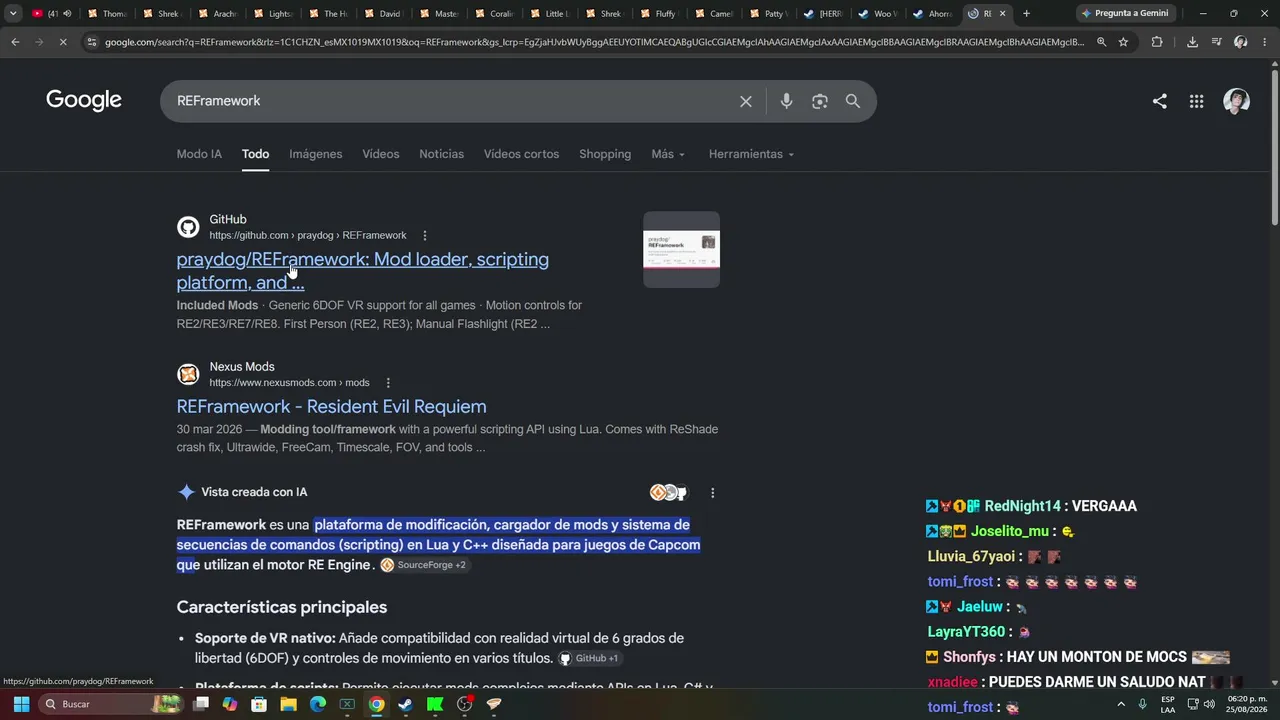Click RedNight14's chat message
The width and height of the screenshot is (1280, 720).
pos(1031,506)
